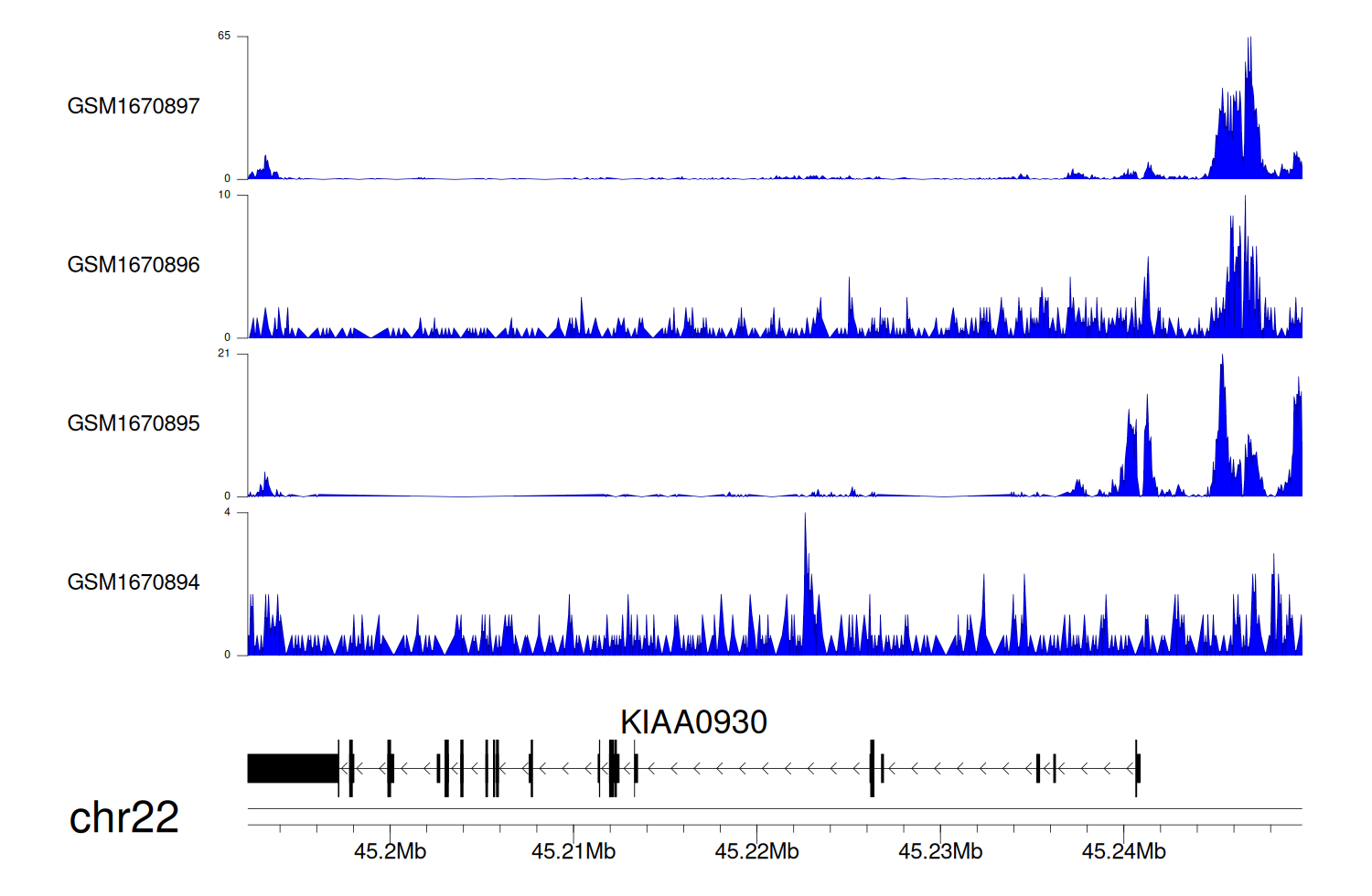1372x896 pixels.
Task: Click the large black exon block of KIAA0930
Action: [293, 768]
